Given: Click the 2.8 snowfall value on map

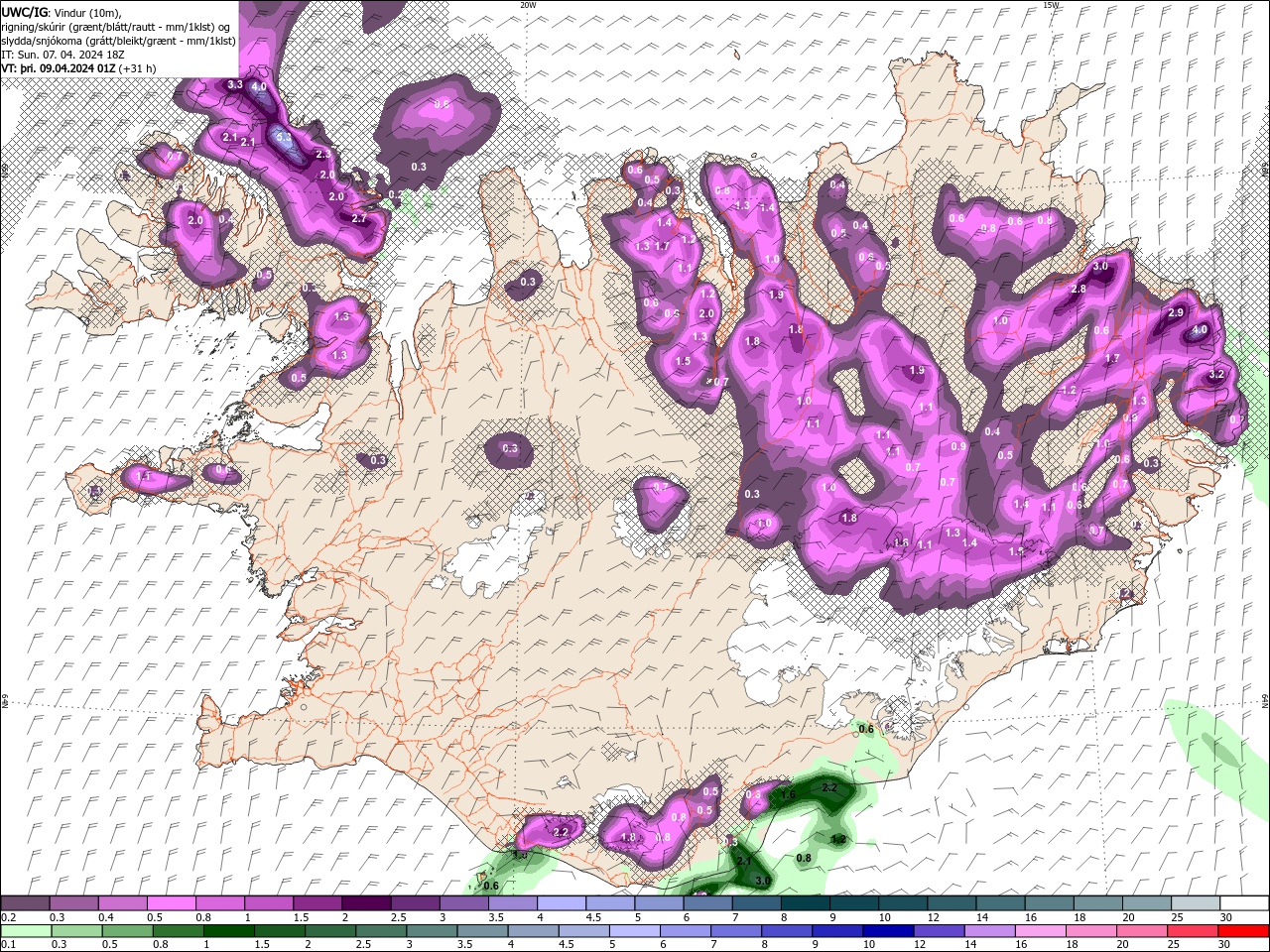Looking at the screenshot, I should [1079, 289].
